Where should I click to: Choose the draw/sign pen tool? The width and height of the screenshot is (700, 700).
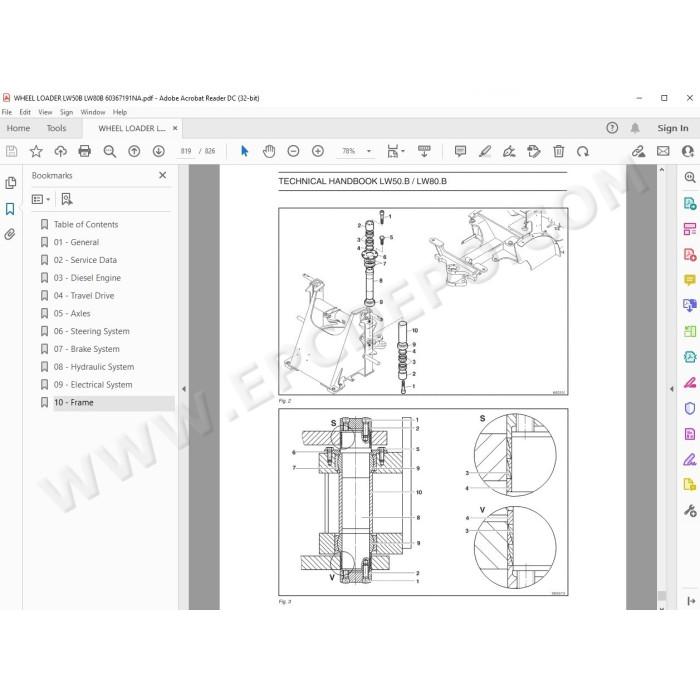coord(509,151)
